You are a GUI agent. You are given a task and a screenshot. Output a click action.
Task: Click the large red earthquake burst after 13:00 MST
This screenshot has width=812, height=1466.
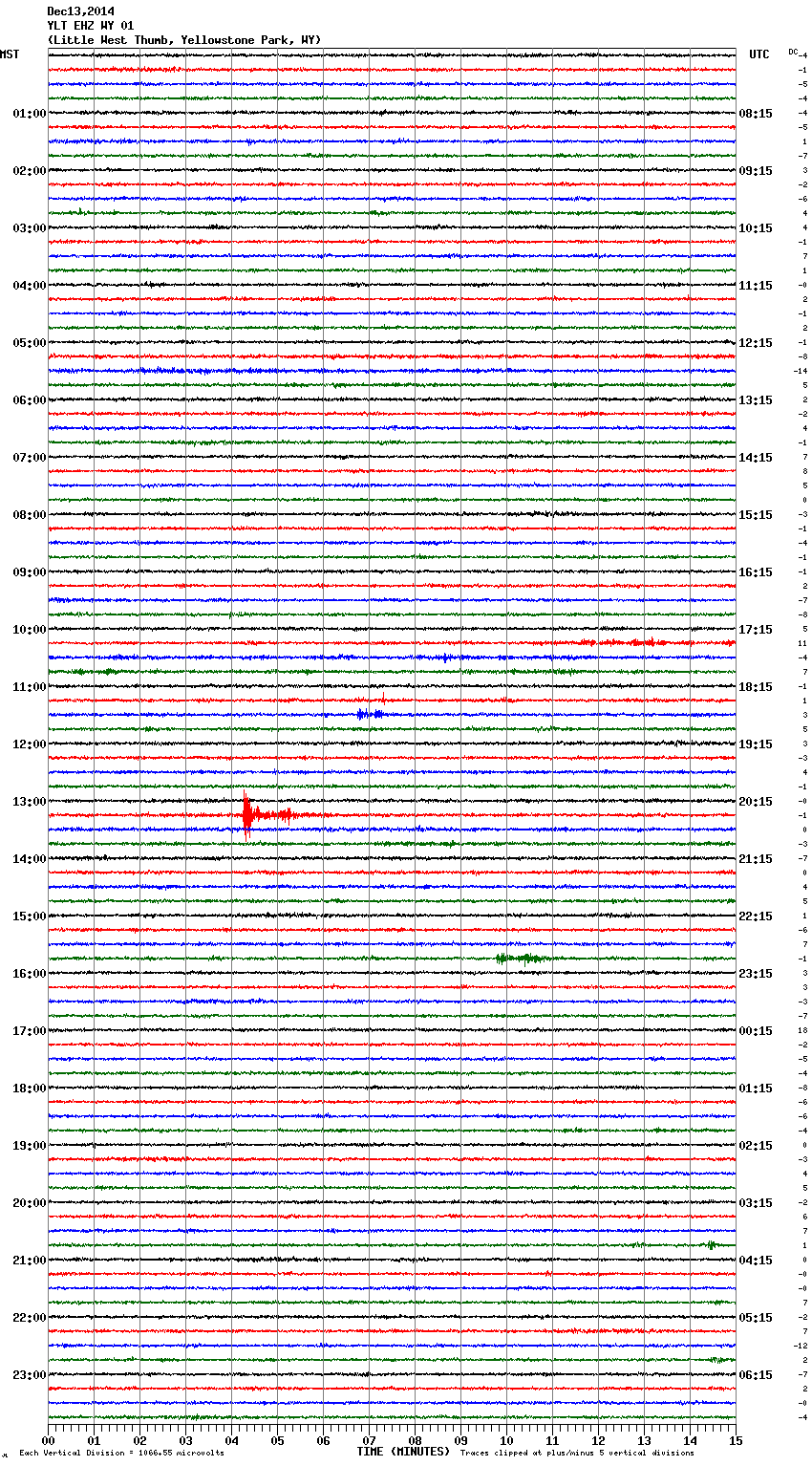[x=267, y=815]
